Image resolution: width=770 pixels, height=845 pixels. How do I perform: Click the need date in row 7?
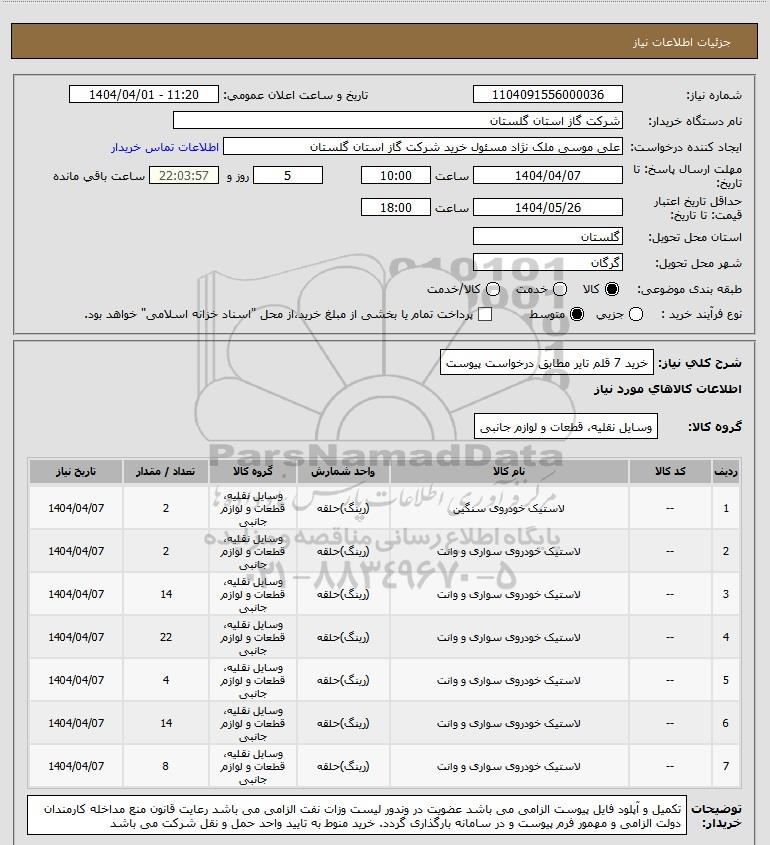pos(76,766)
